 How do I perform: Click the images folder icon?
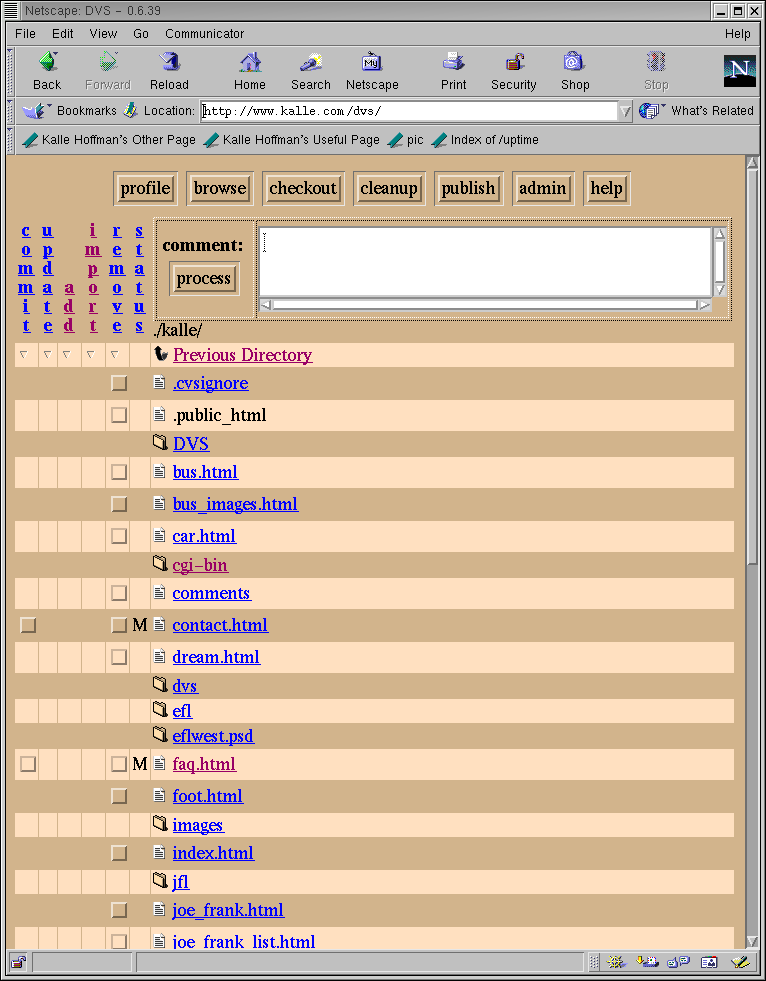tap(160, 824)
